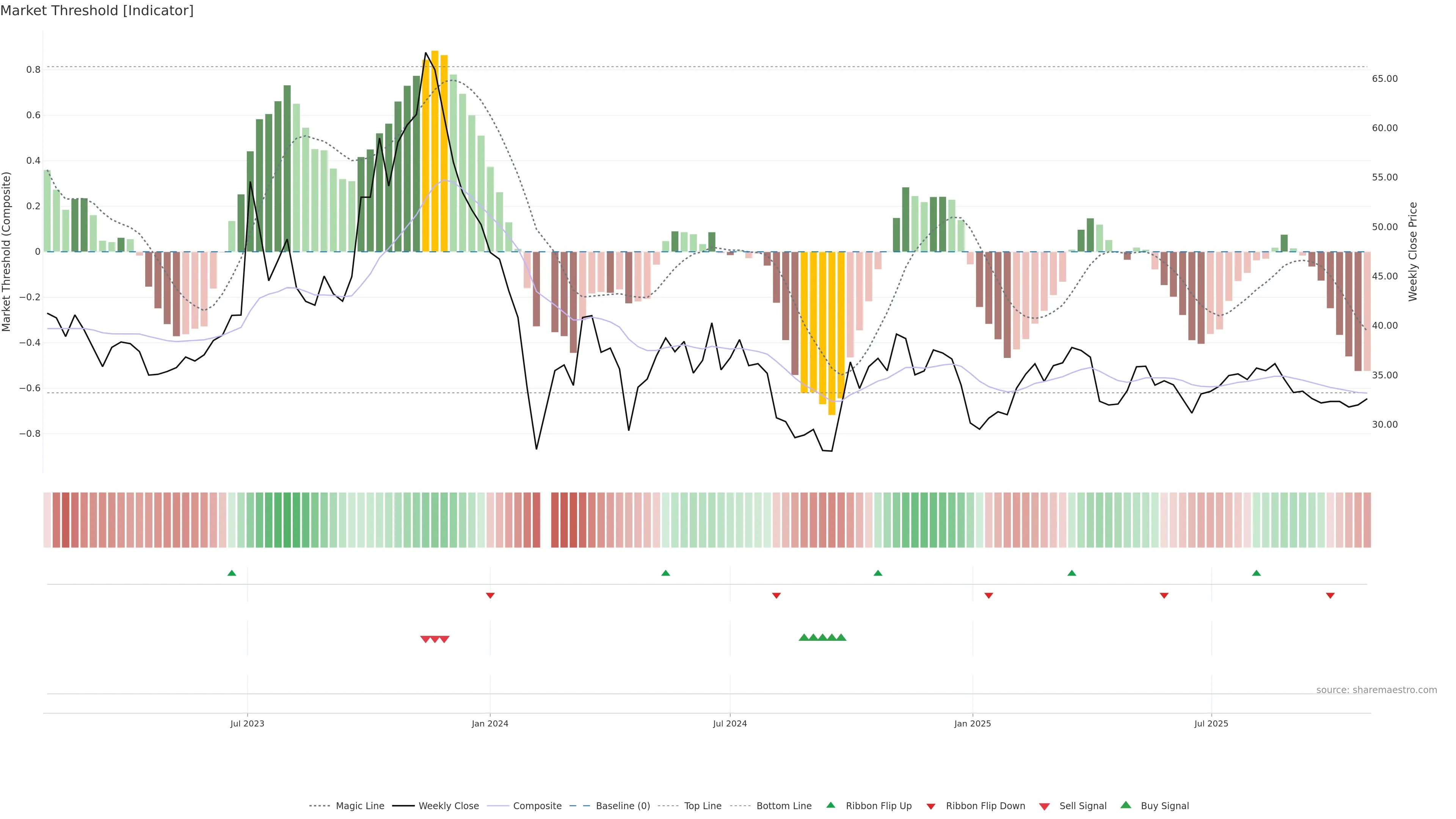1456x819 pixels.
Task: Click the Sell Signal legend triangle icon
Action: 1044,806
